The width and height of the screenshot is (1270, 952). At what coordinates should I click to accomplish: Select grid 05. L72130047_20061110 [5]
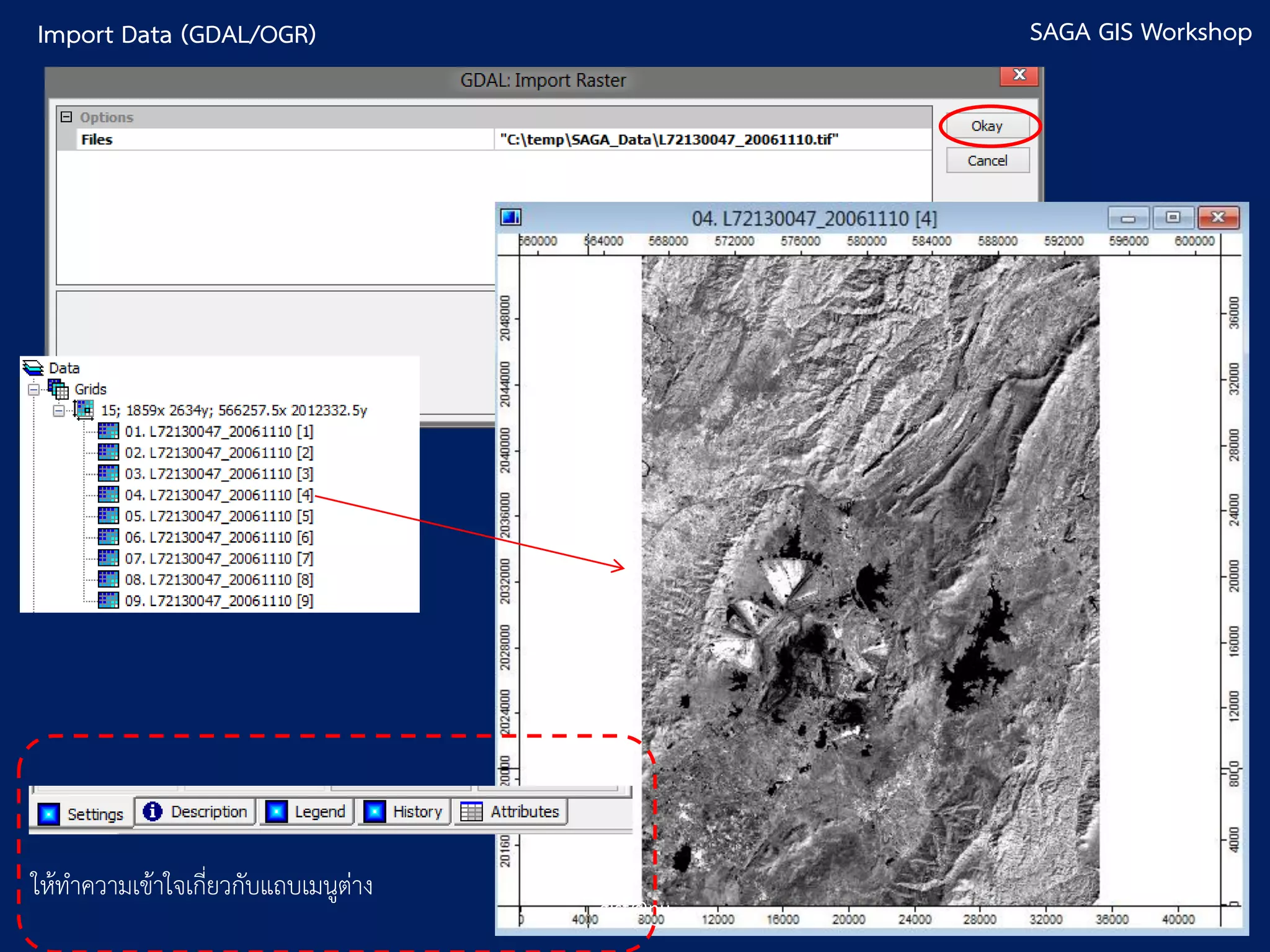219,516
